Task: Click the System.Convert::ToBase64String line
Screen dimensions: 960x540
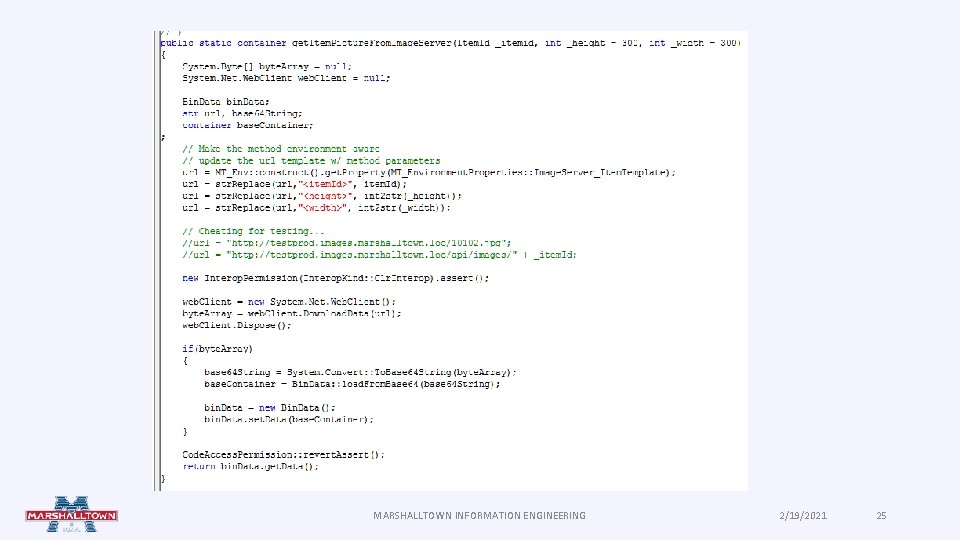Action: point(360,372)
